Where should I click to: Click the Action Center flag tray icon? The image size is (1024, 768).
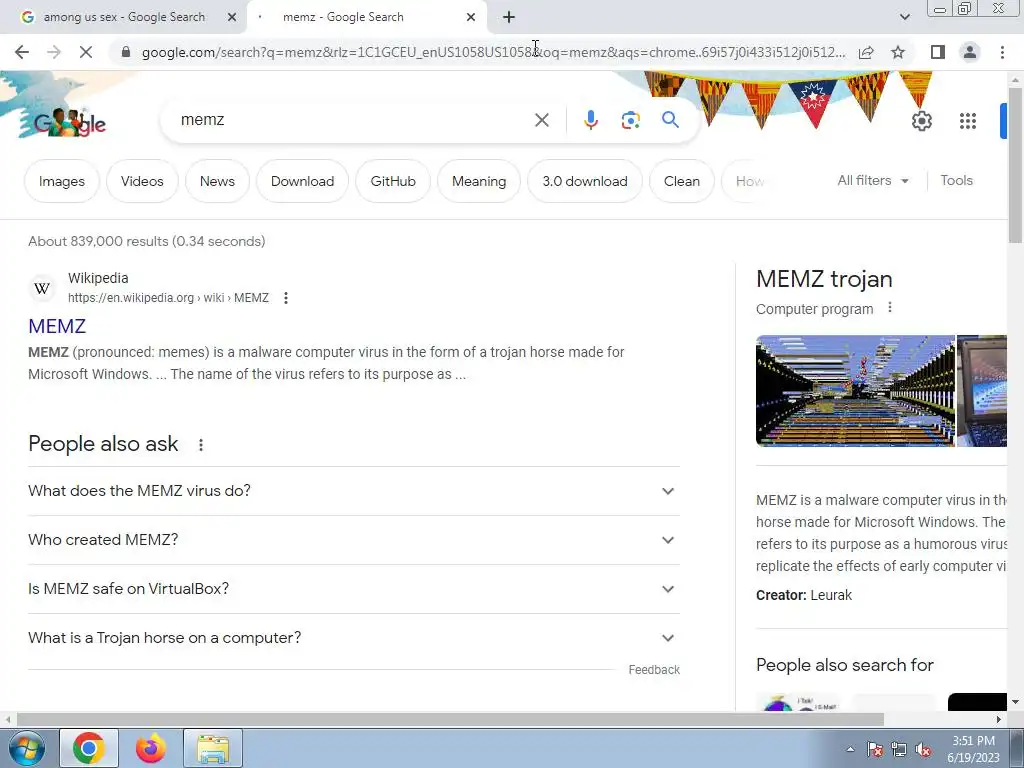coord(875,750)
